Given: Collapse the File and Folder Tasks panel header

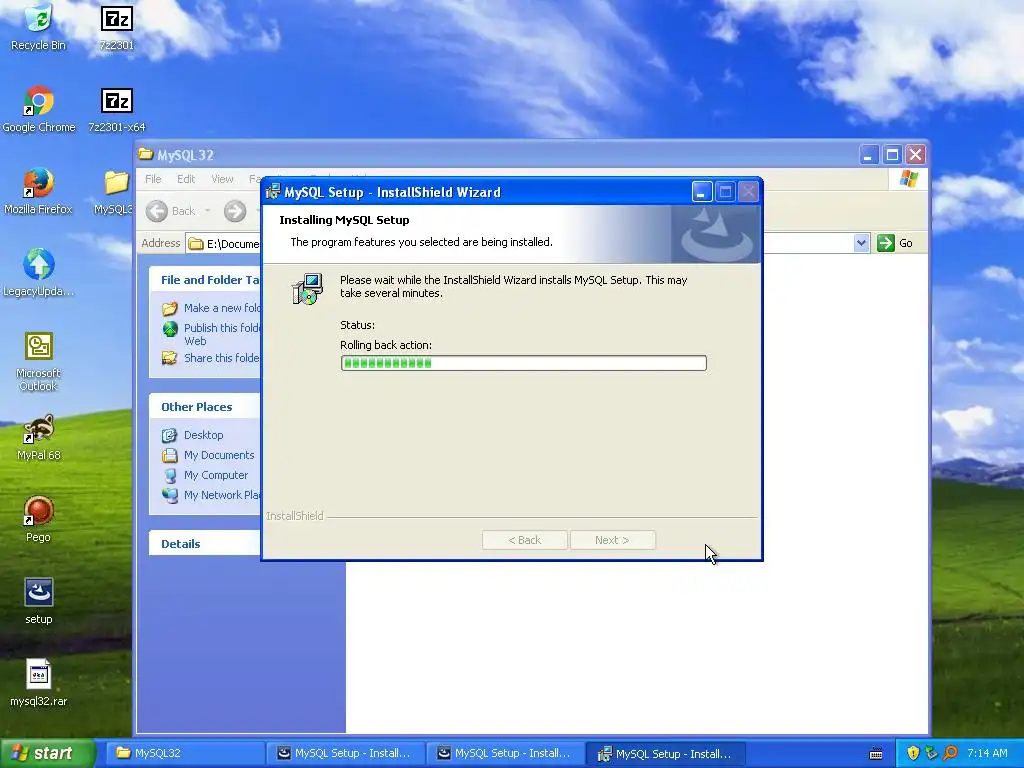Looking at the screenshot, I should (205, 280).
